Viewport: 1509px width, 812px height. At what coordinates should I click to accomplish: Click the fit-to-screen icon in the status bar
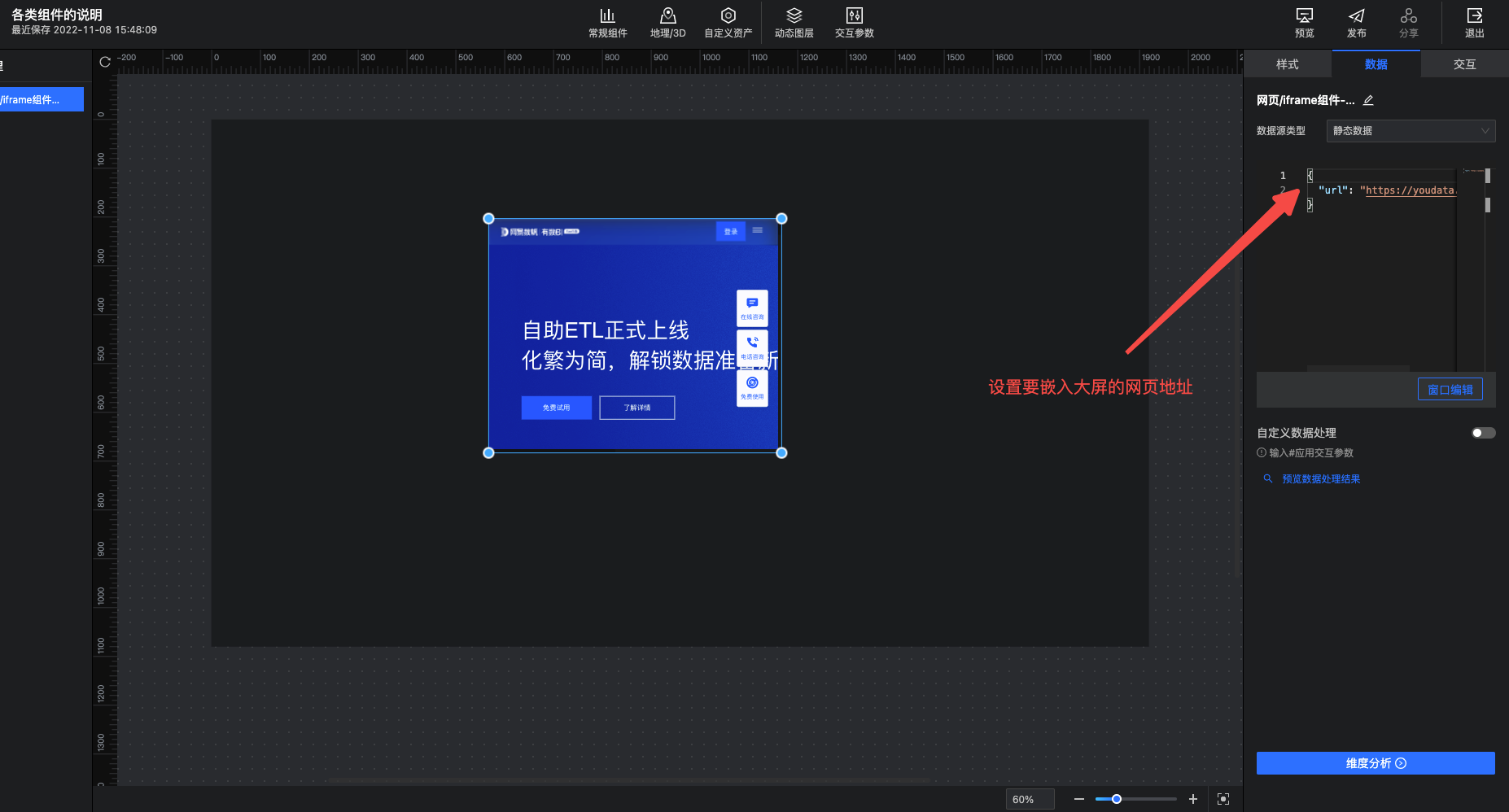click(1223, 799)
